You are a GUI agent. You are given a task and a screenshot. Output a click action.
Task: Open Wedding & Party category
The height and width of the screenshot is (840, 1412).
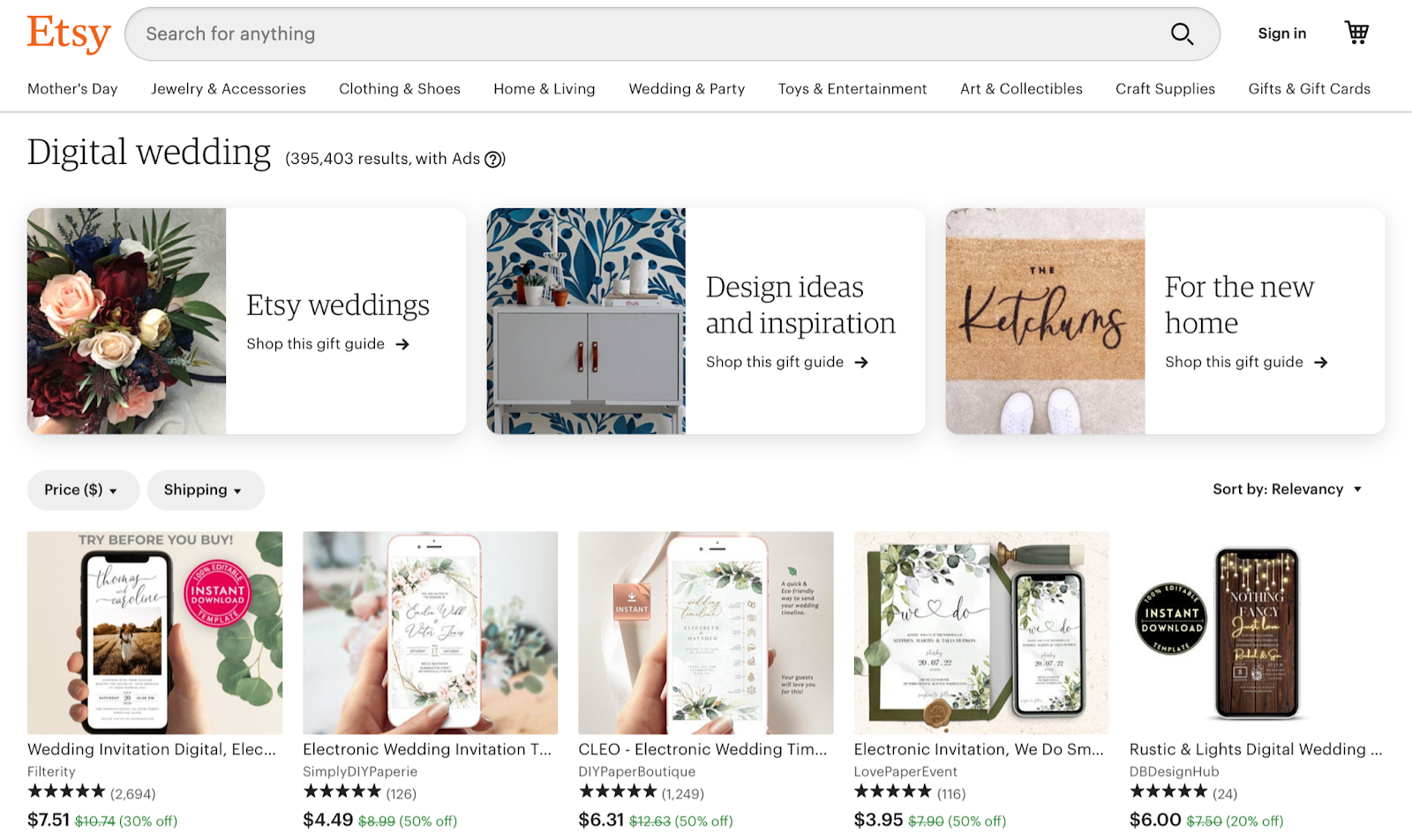[x=687, y=89]
